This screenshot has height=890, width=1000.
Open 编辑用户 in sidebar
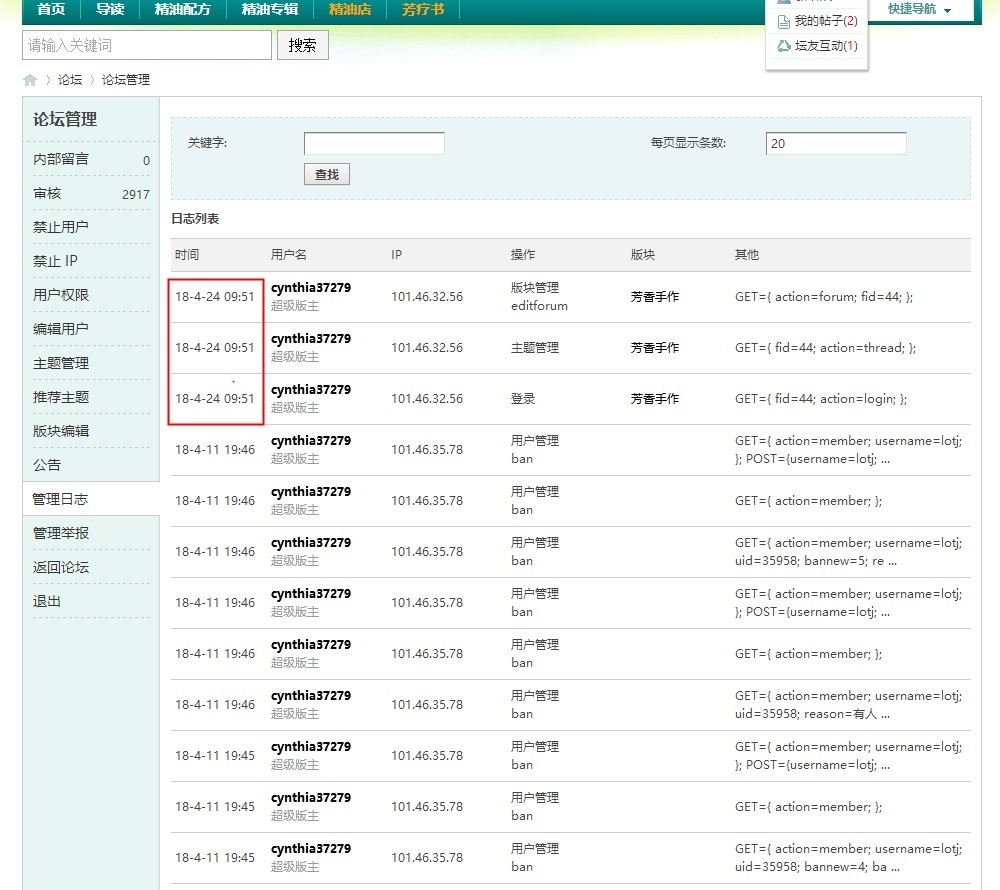coord(61,329)
